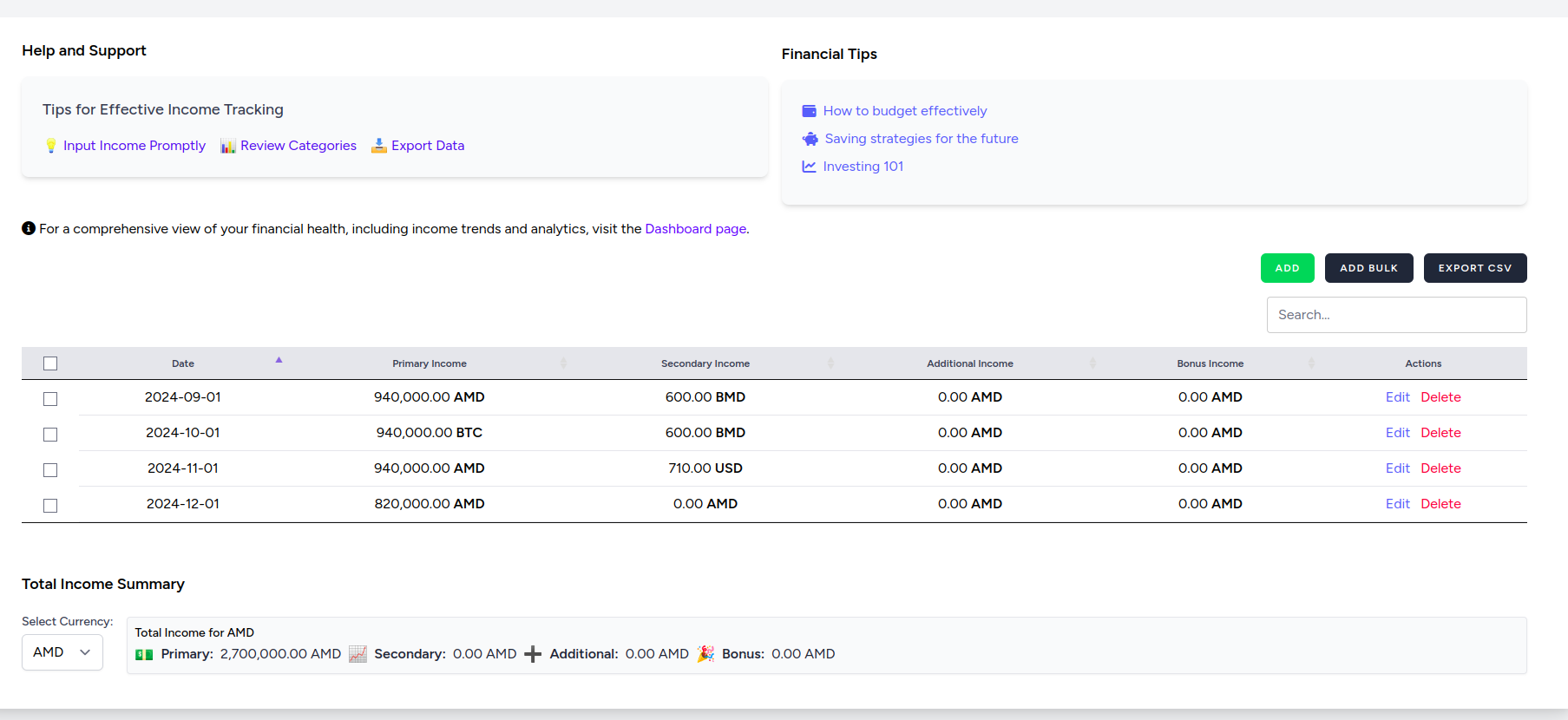Sort by Bonus Income column header

[x=1210, y=363]
